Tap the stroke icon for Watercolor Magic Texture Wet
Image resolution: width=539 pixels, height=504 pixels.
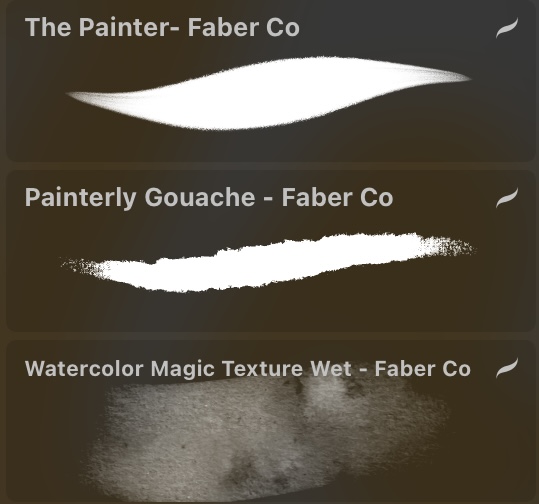pos(507,368)
